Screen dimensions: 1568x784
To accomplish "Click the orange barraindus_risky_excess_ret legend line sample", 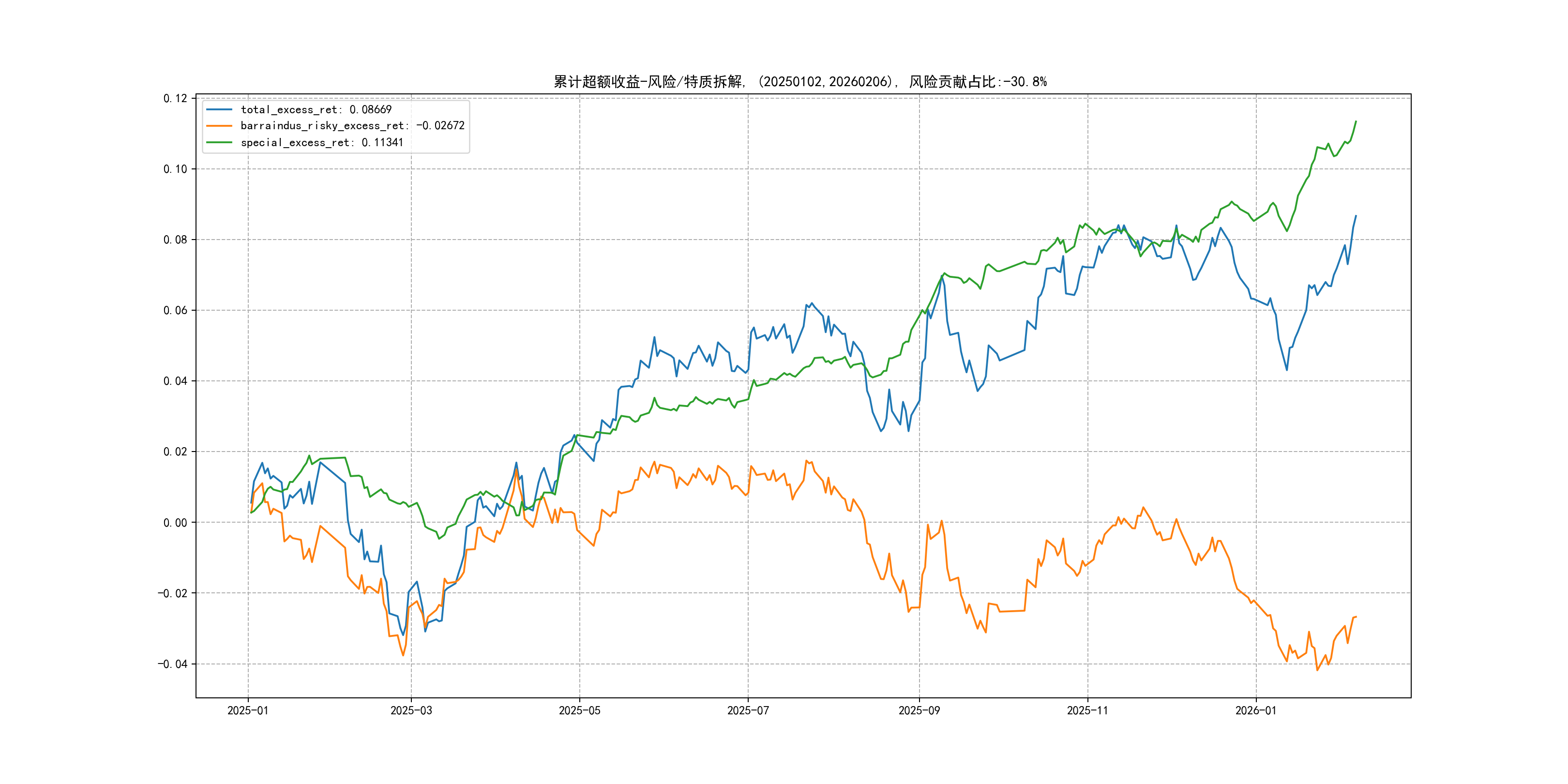I will [x=219, y=126].
